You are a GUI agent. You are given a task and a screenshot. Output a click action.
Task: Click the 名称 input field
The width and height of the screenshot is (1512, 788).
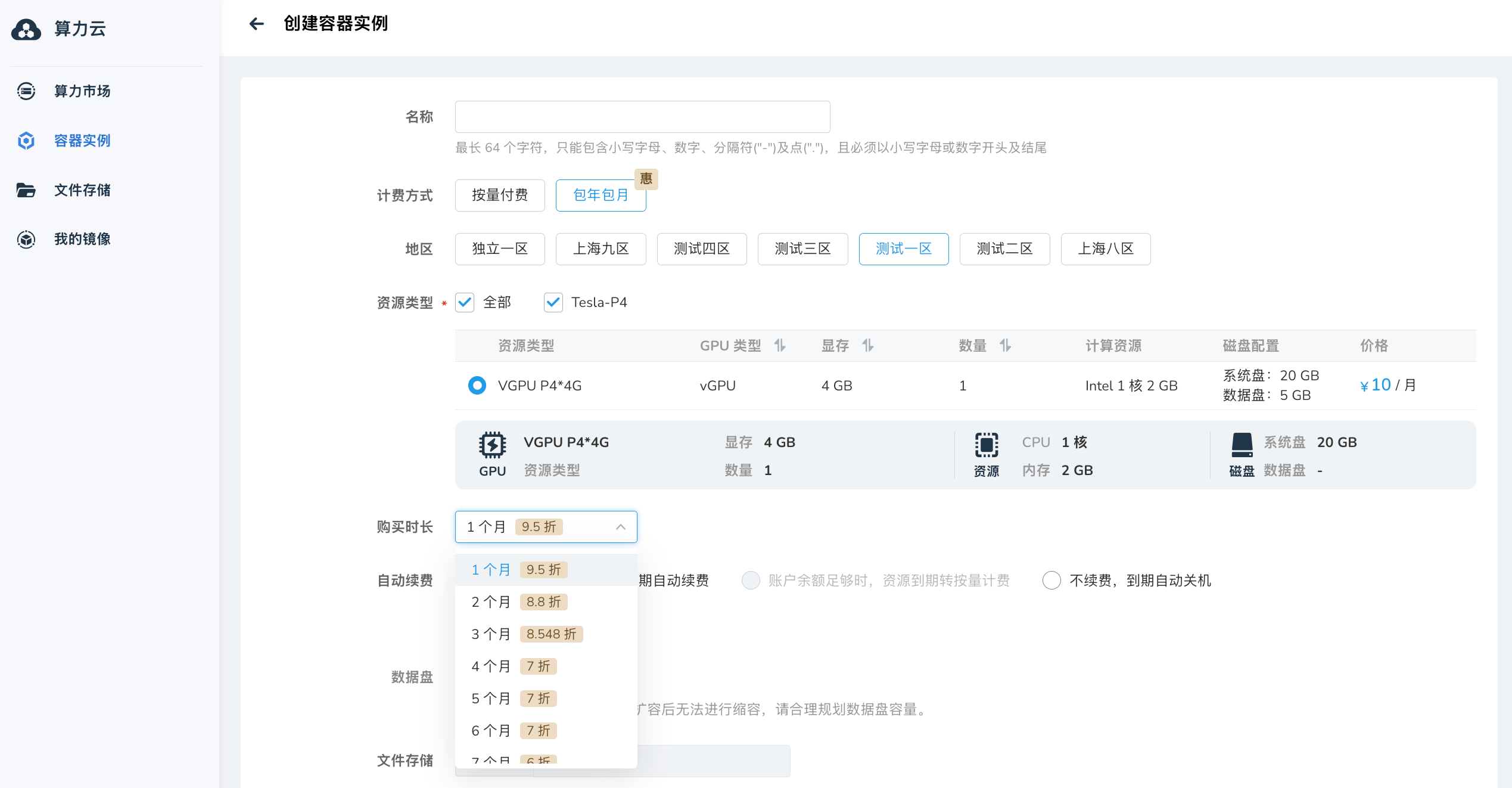[x=642, y=116]
